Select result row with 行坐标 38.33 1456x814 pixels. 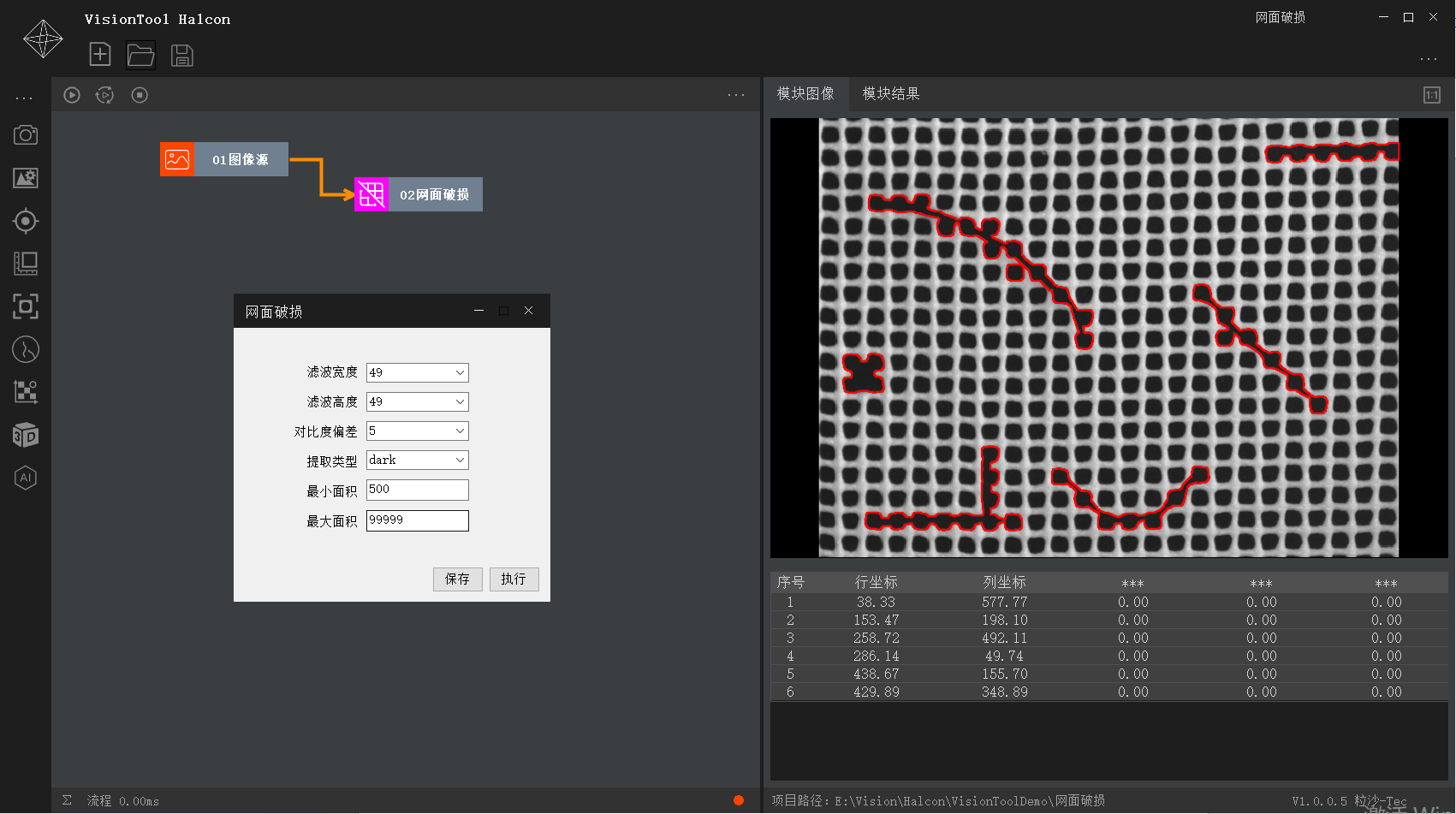click(1108, 603)
